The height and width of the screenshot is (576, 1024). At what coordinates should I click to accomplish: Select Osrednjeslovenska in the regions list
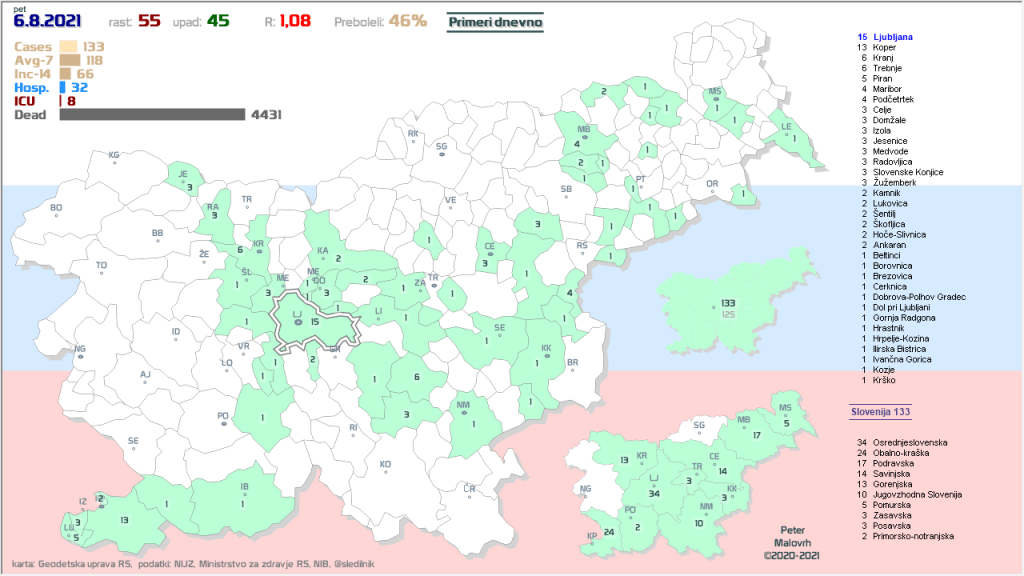908,442
